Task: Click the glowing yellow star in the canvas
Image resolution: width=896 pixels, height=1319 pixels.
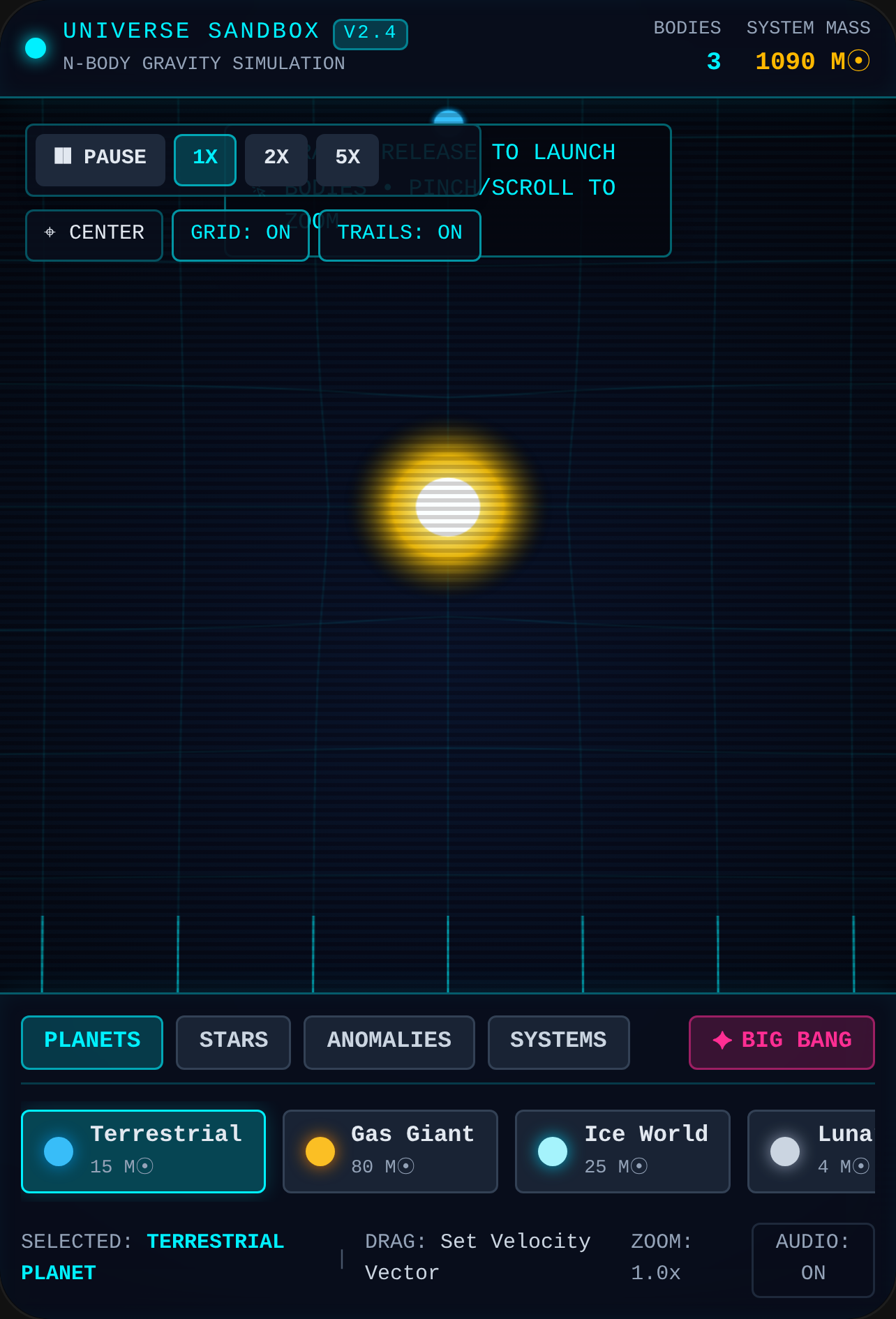Action: point(448,507)
